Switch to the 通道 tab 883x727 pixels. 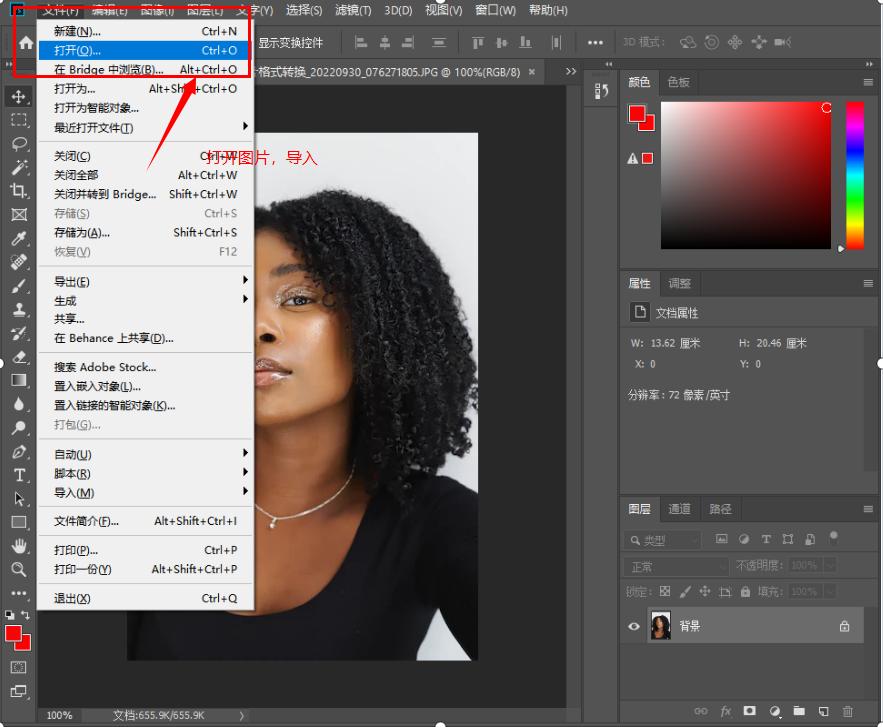(679, 509)
